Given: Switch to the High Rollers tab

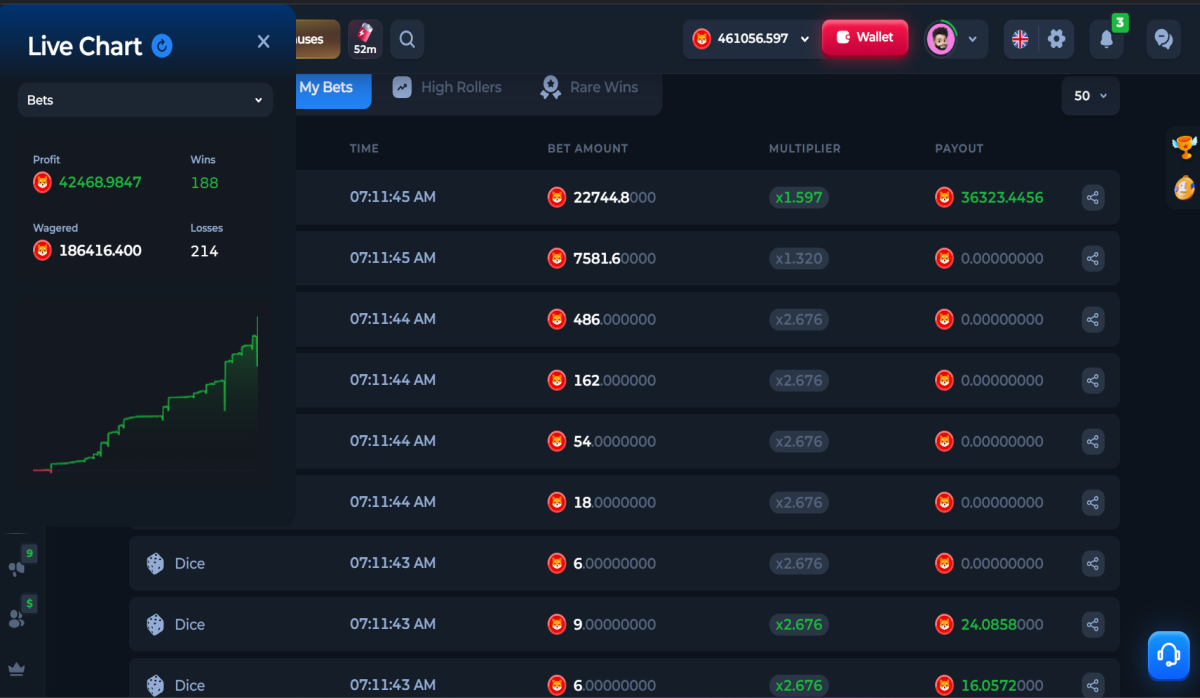Looking at the screenshot, I should click(x=447, y=87).
